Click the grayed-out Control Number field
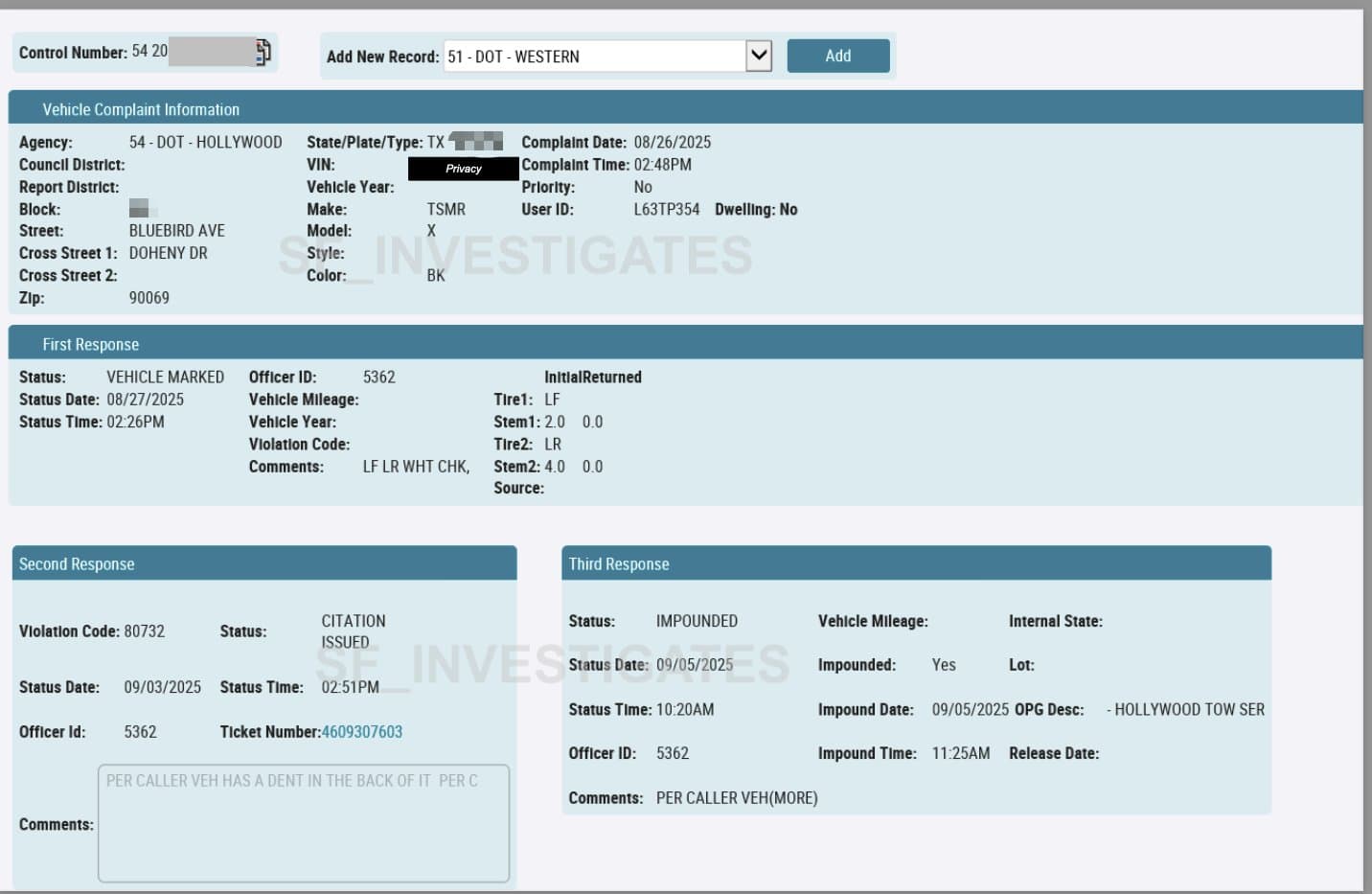This screenshot has height=894, width=1372. coord(211,52)
